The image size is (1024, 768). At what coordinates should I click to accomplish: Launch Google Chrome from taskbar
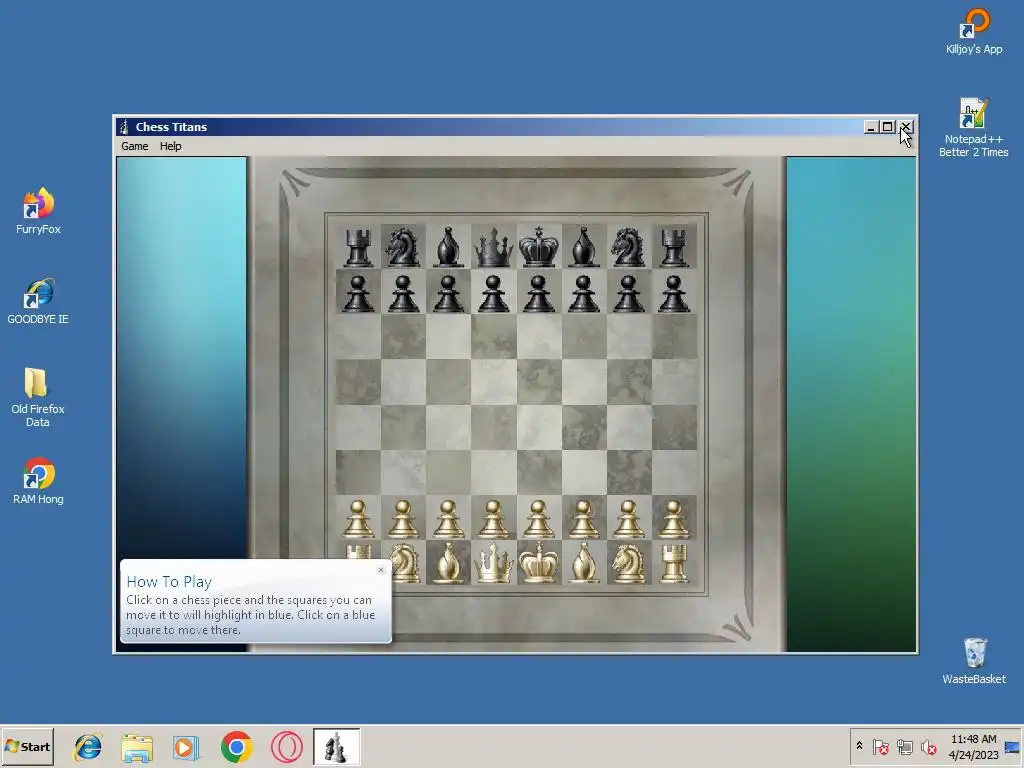tap(236, 748)
